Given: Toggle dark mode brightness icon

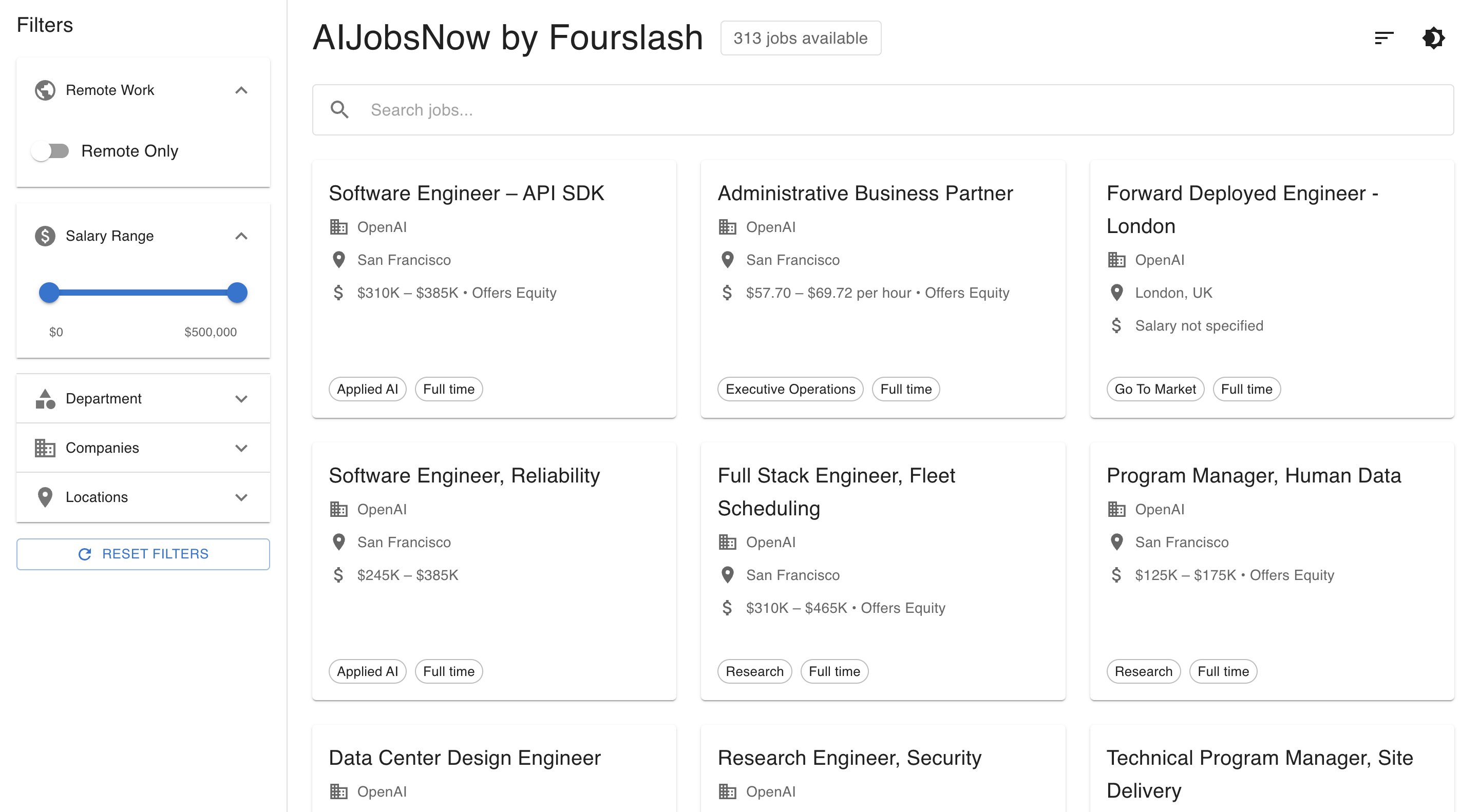Looking at the screenshot, I should [1433, 38].
